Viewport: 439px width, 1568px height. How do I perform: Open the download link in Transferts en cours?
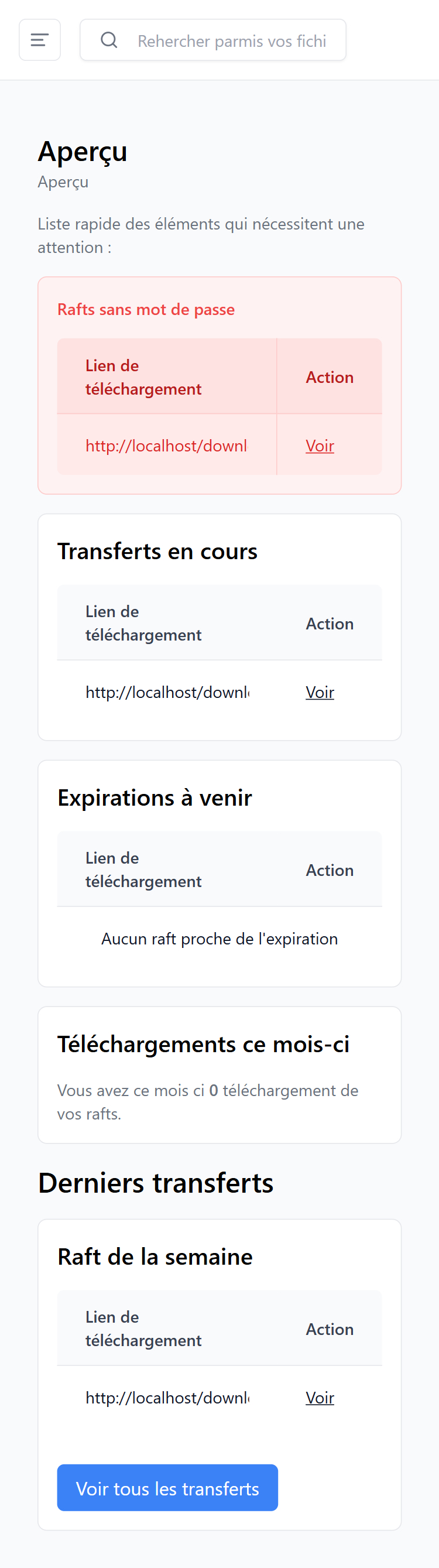pos(167,692)
